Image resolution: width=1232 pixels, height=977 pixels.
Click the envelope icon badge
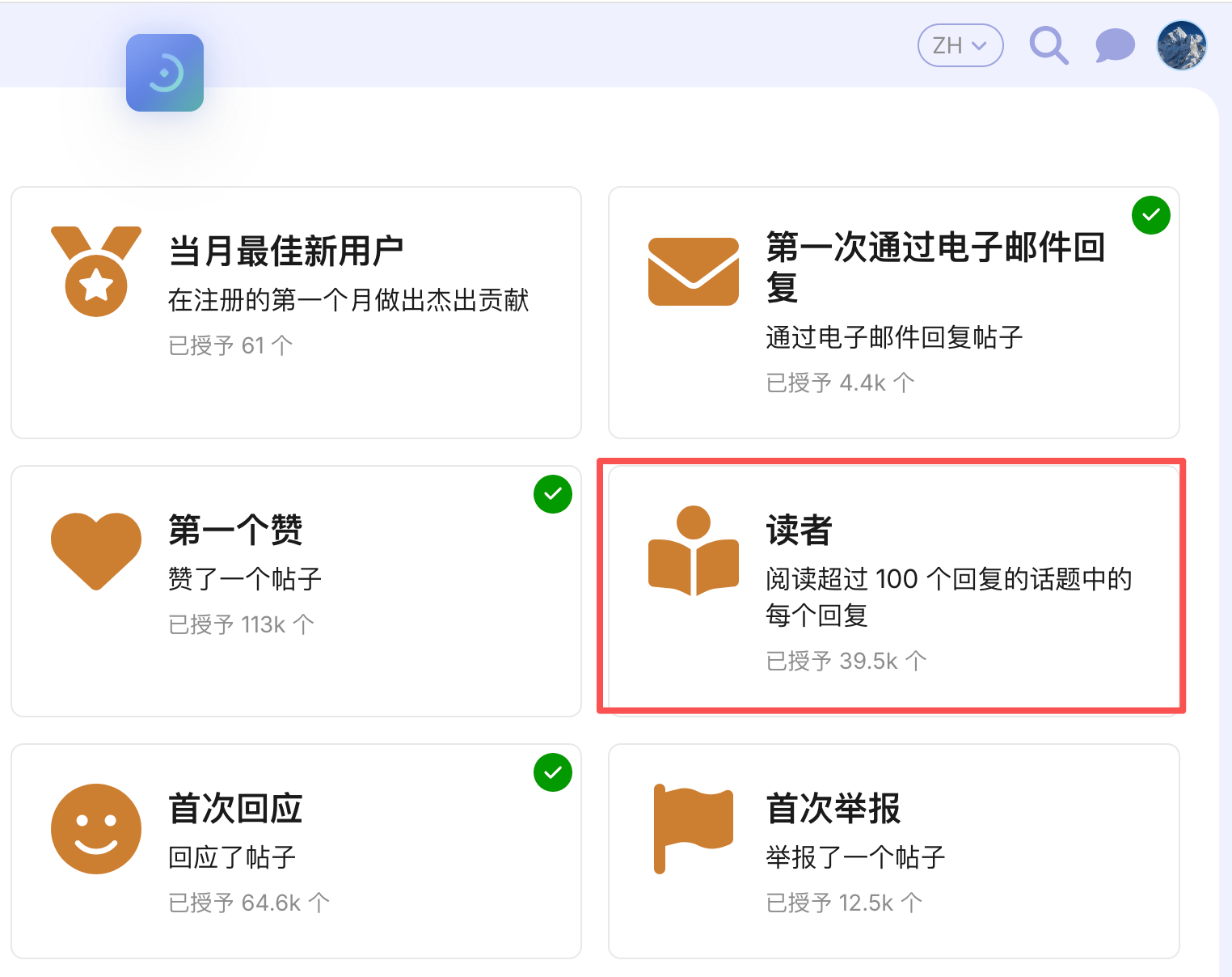pyautogui.click(x=694, y=272)
